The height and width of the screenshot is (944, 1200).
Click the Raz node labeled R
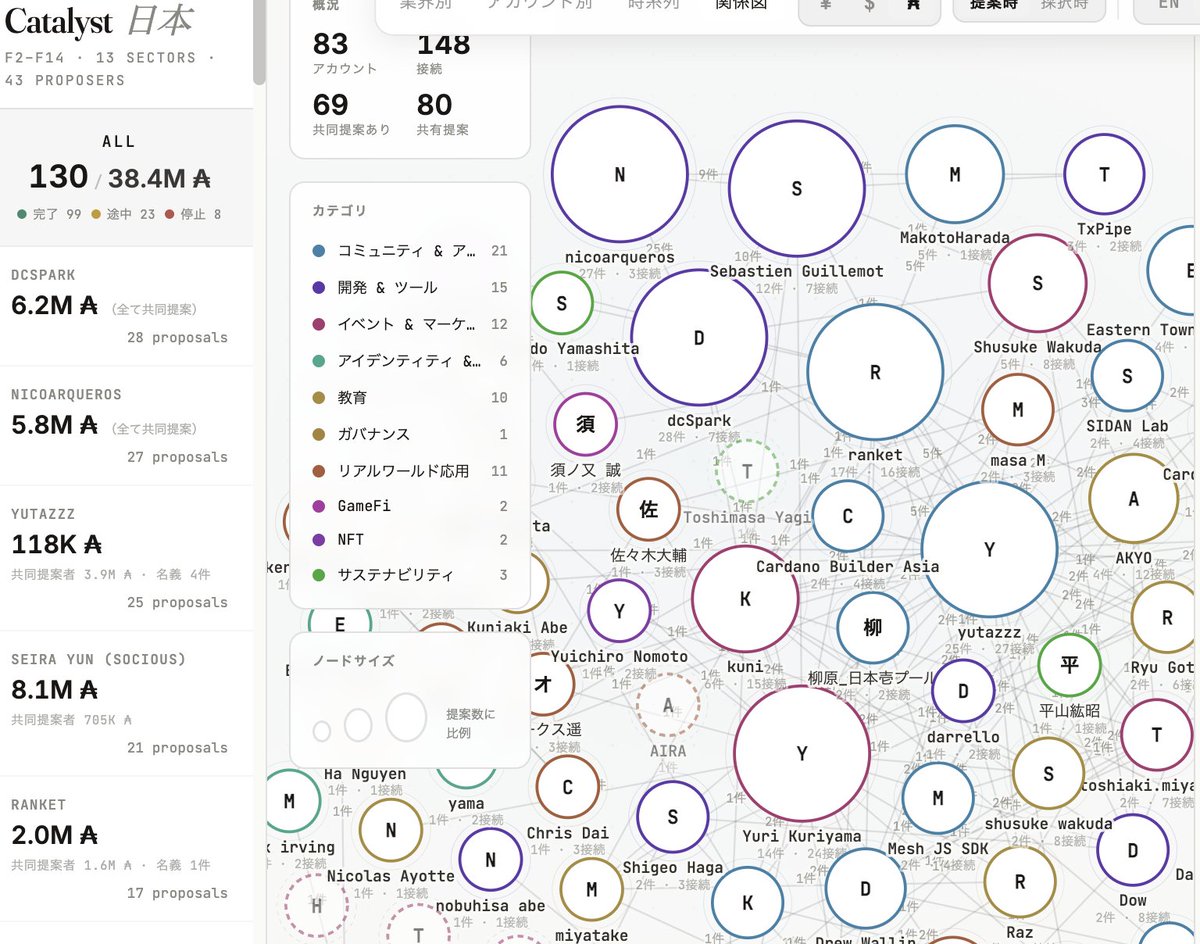(1020, 882)
